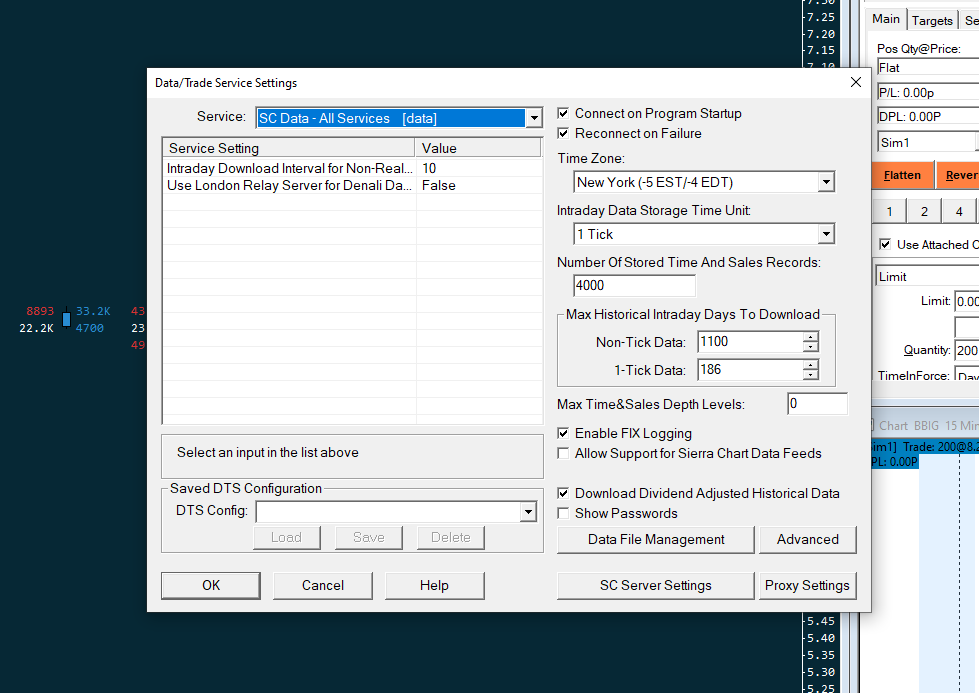Enable Show Passwords checkbox
979x693 pixels.
[563, 513]
